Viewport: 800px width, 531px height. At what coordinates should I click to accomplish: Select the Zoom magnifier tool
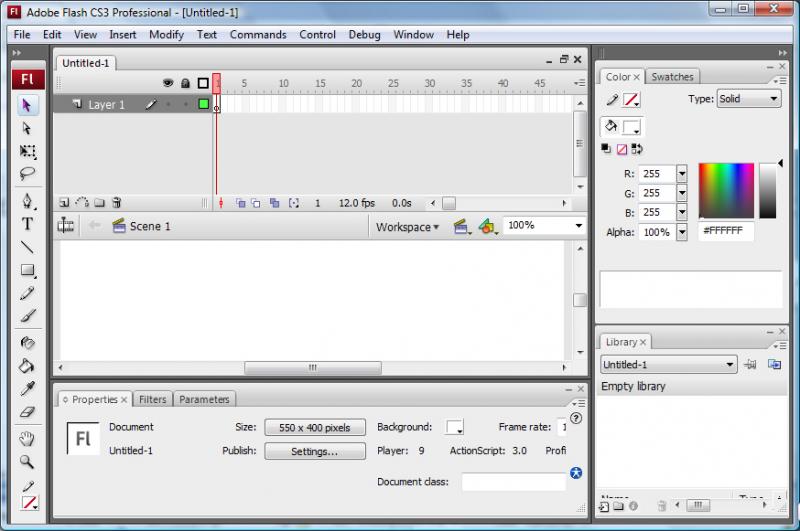[x=27, y=462]
